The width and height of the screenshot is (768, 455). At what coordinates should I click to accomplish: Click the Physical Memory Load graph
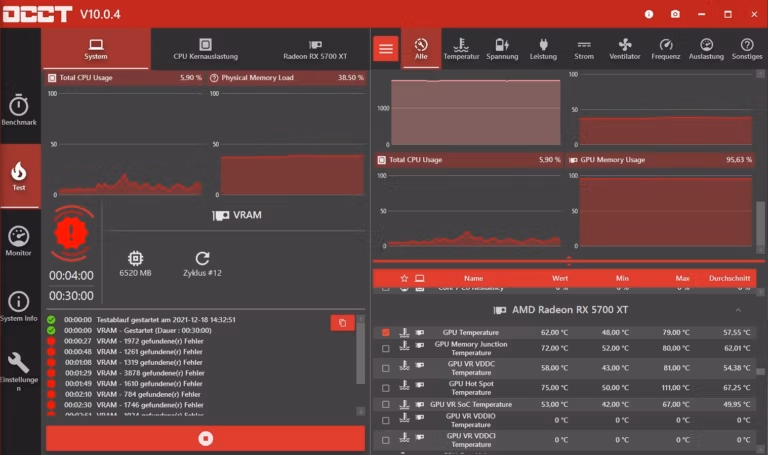[289, 144]
